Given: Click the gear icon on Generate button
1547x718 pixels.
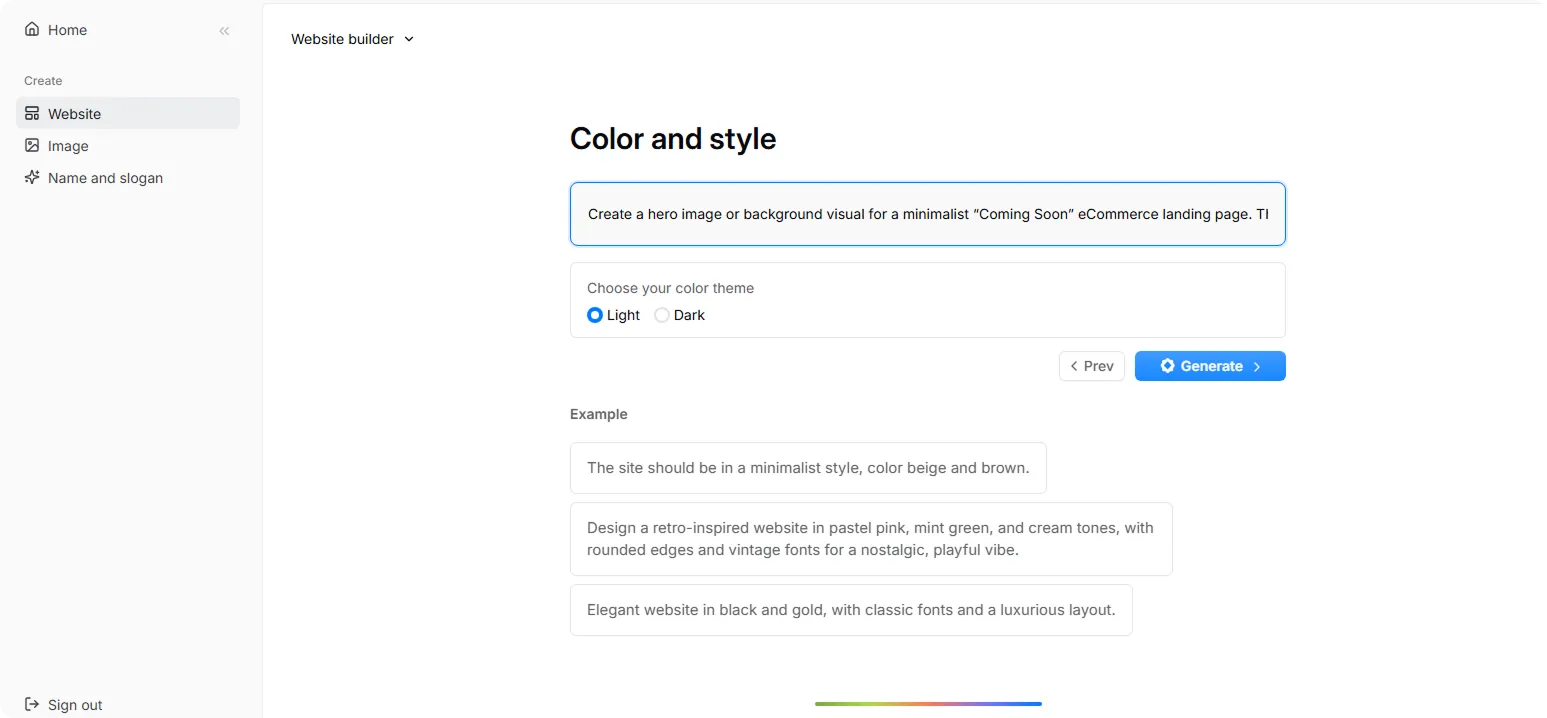Looking at the screenshot, I should coord(1167,366).
